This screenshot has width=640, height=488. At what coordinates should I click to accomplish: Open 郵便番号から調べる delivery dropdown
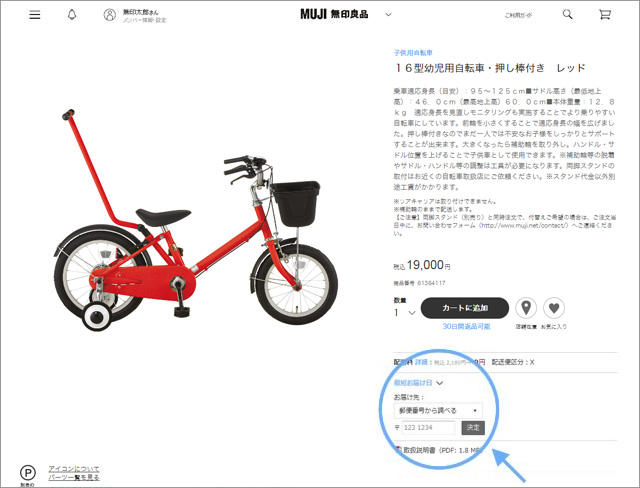click(x=438, y=410)
